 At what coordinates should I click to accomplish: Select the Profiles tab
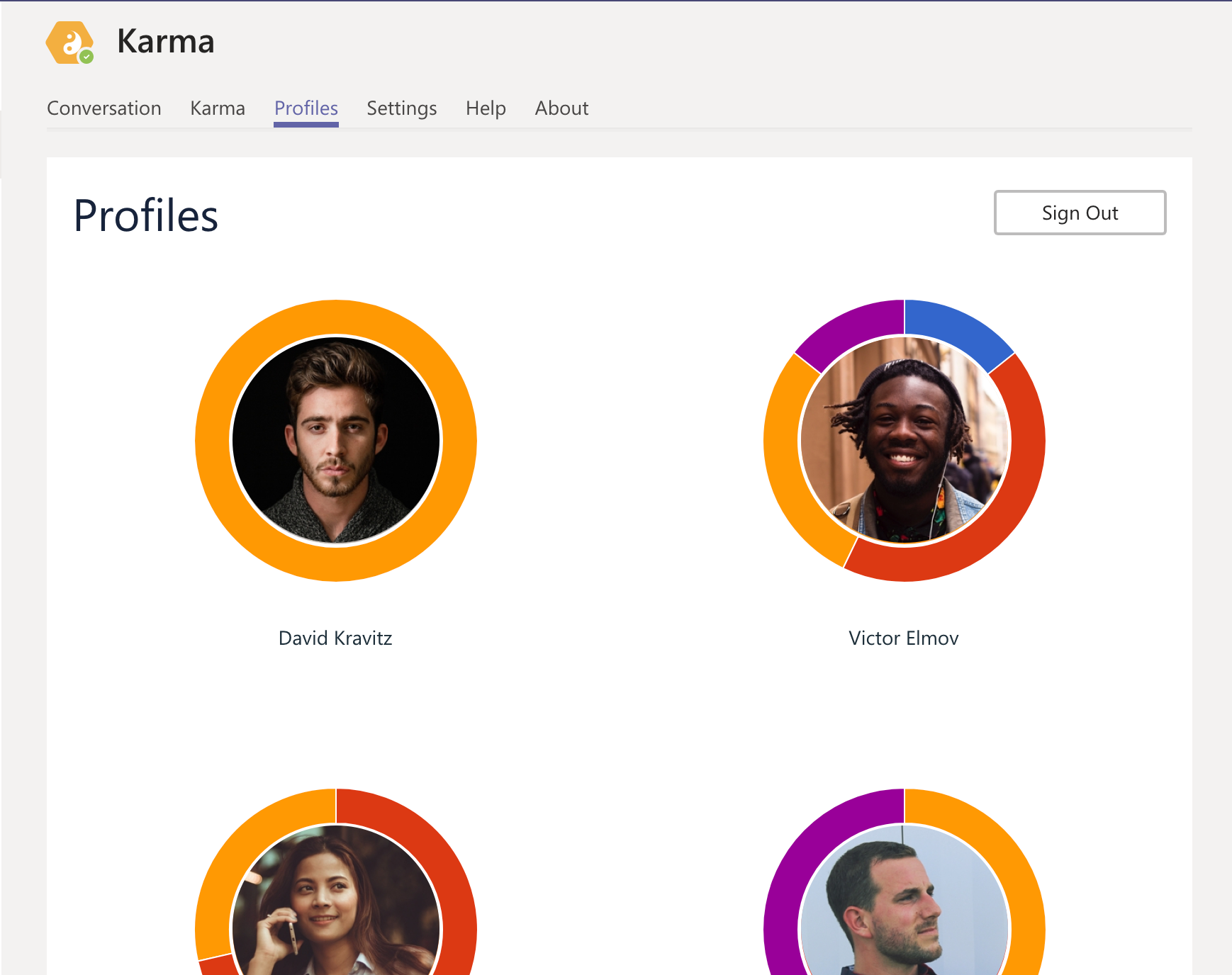306,108
